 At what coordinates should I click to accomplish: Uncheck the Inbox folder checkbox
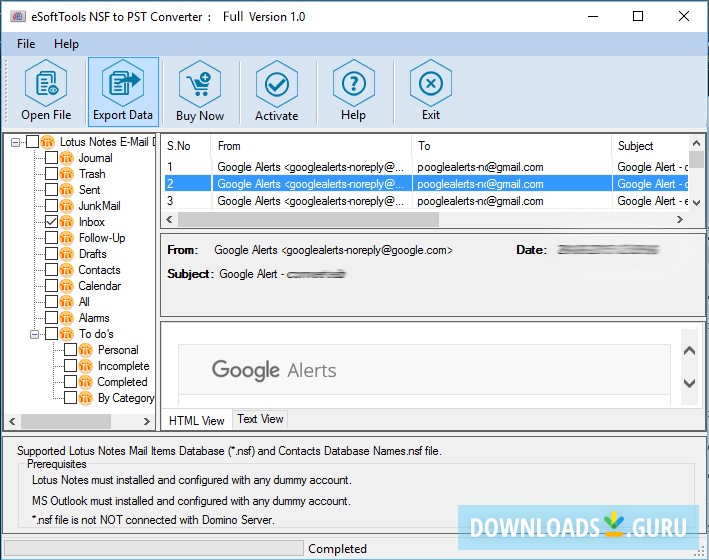click(52, 222)
